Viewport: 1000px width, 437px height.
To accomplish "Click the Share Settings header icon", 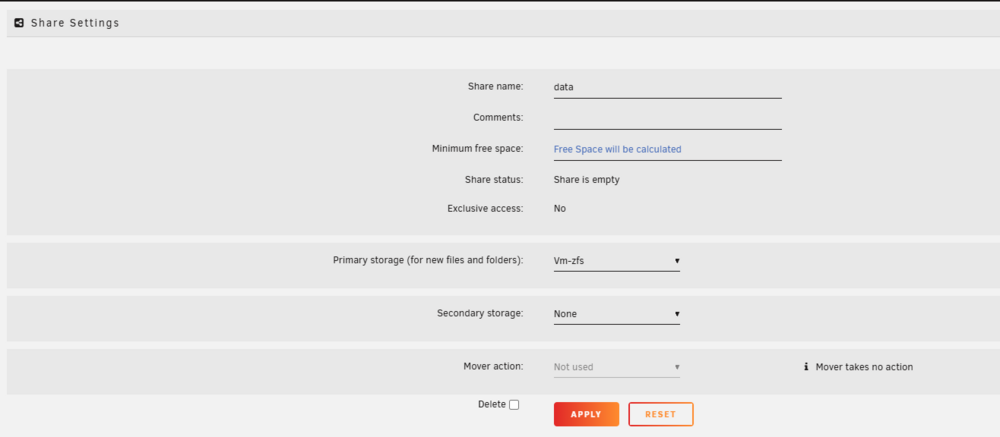I will [19, 23].
